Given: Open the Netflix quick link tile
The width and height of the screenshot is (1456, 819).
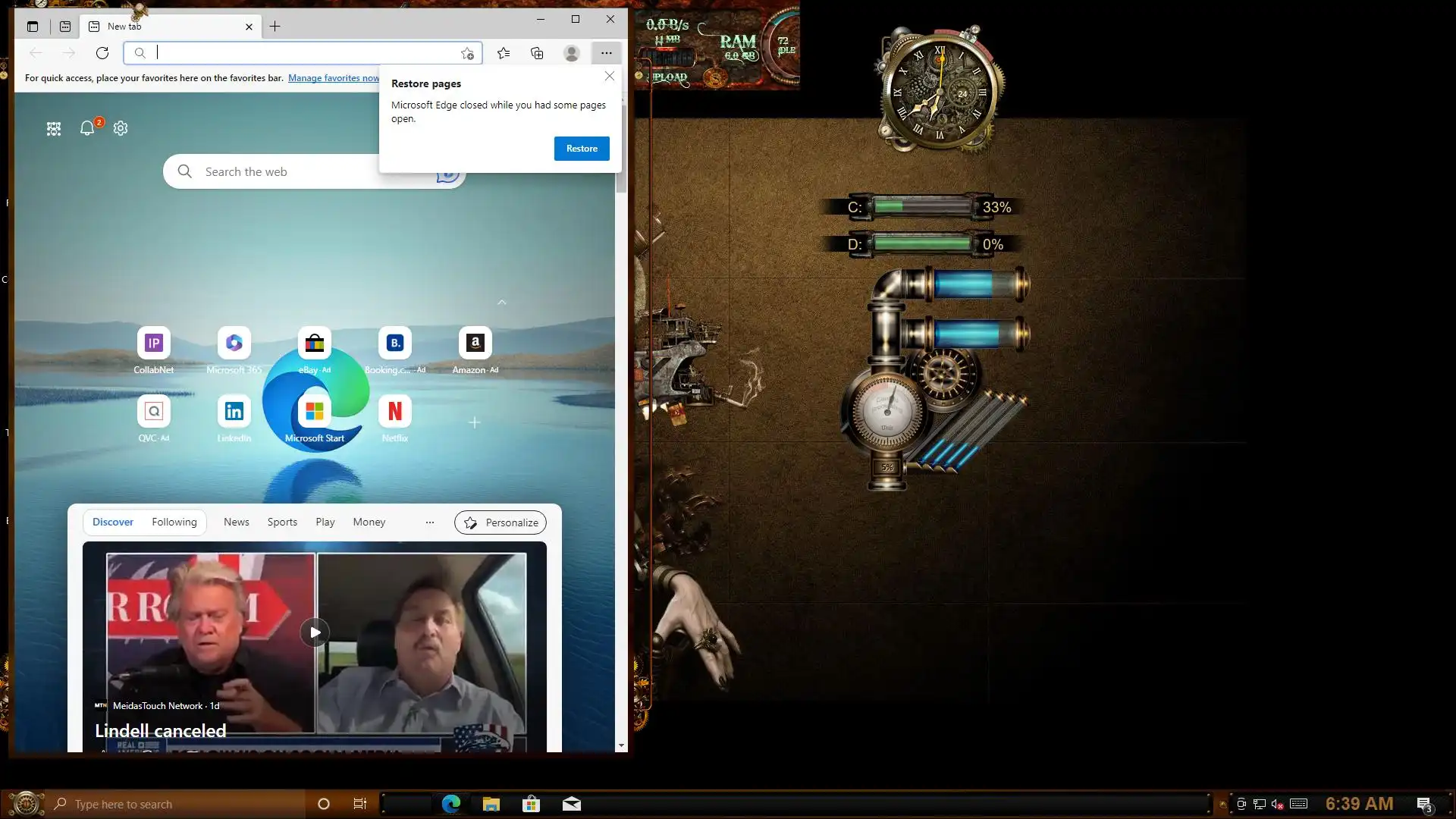Looking at the screenshot, I should pyautogui.click(x=394, y=412).
